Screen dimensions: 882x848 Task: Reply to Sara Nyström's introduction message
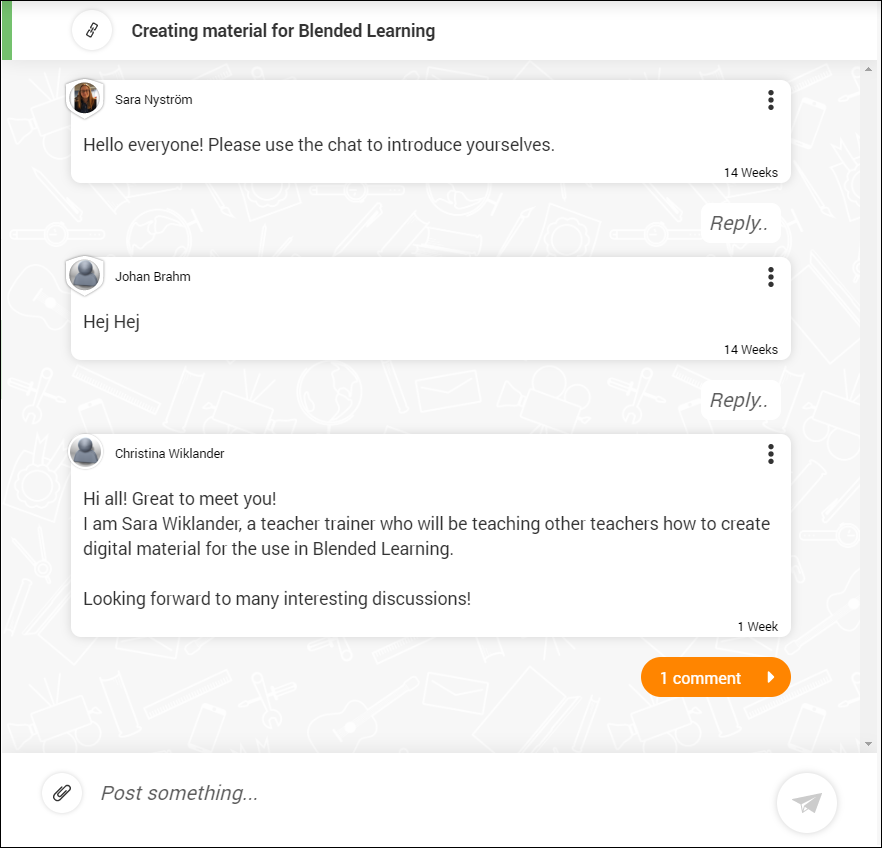[x=739, y=222]
